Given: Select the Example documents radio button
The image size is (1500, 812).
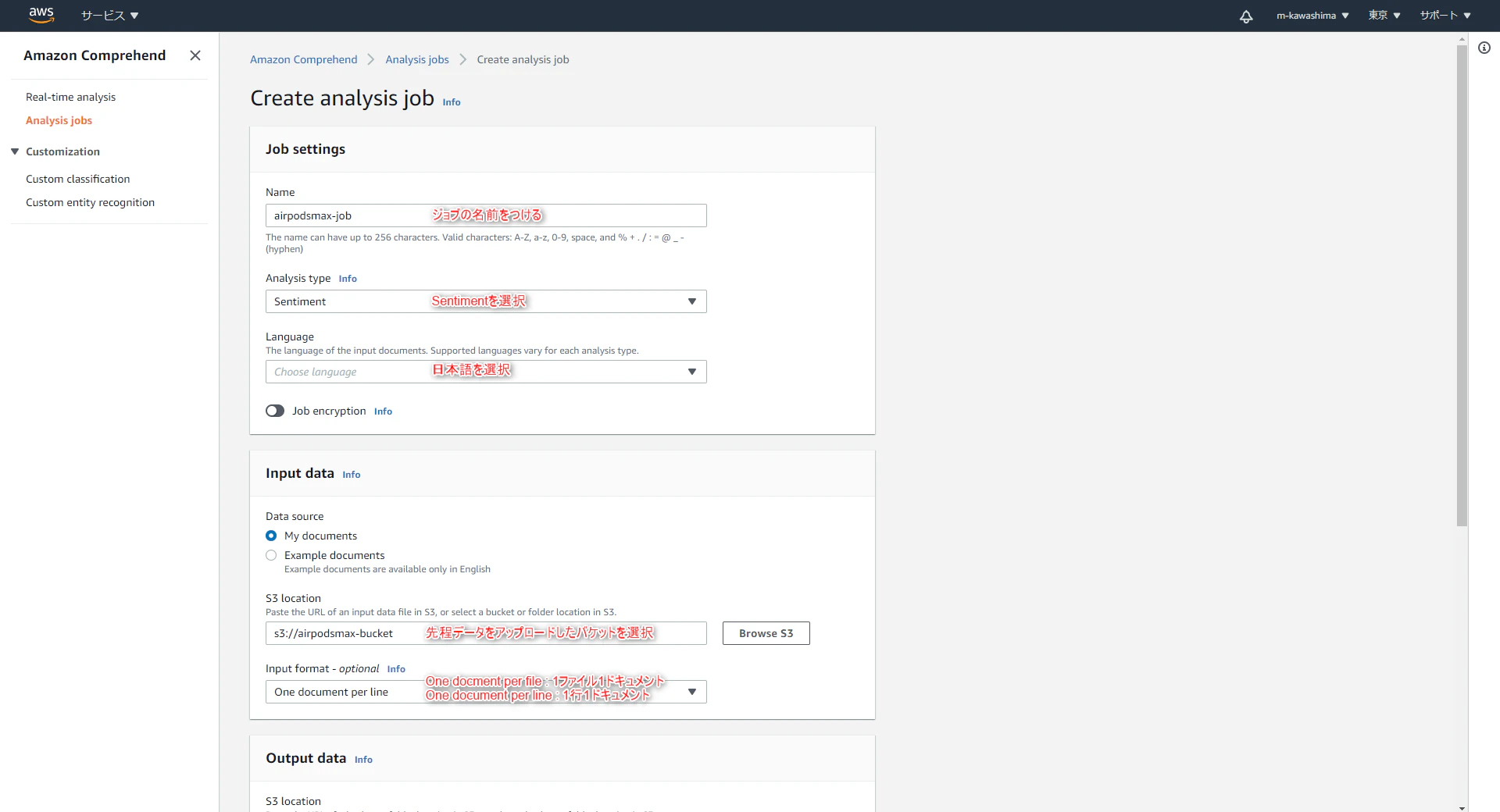Looking at the screenshot, I should [271, 555].
